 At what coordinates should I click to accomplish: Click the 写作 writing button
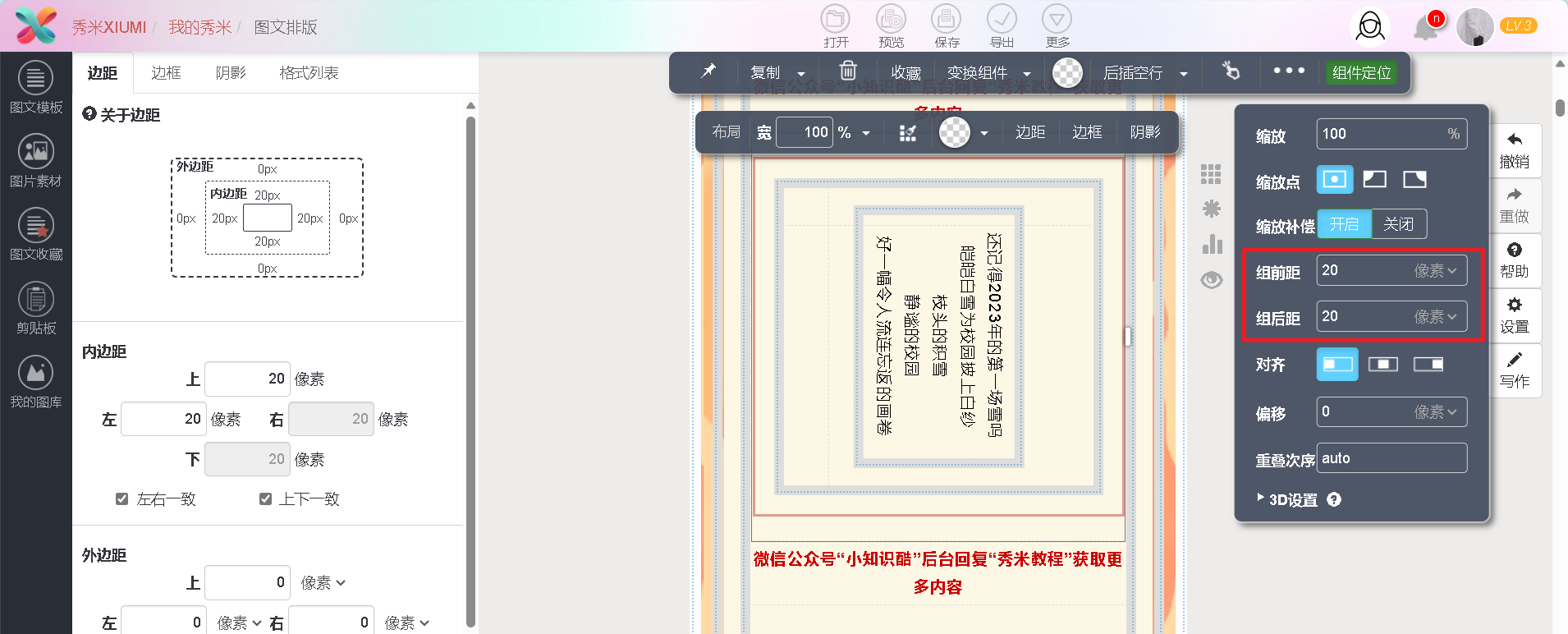(x=1515, y=370)
